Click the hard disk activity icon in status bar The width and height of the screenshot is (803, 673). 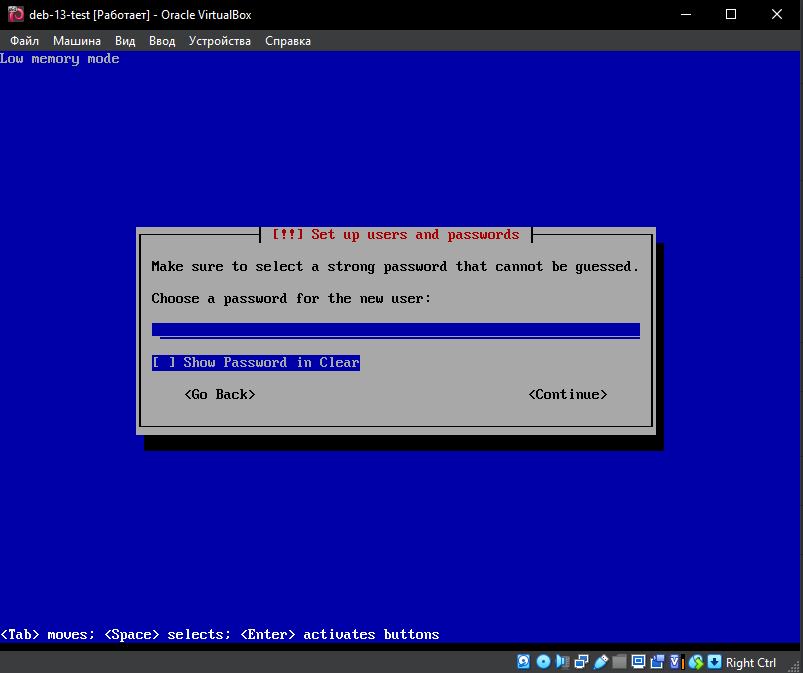pos(523,662)
